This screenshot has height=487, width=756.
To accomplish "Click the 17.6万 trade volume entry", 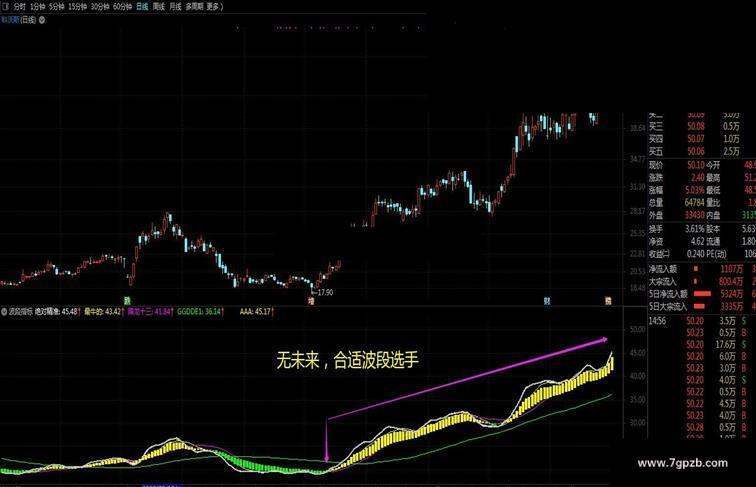I will click(x=725, y=345).
